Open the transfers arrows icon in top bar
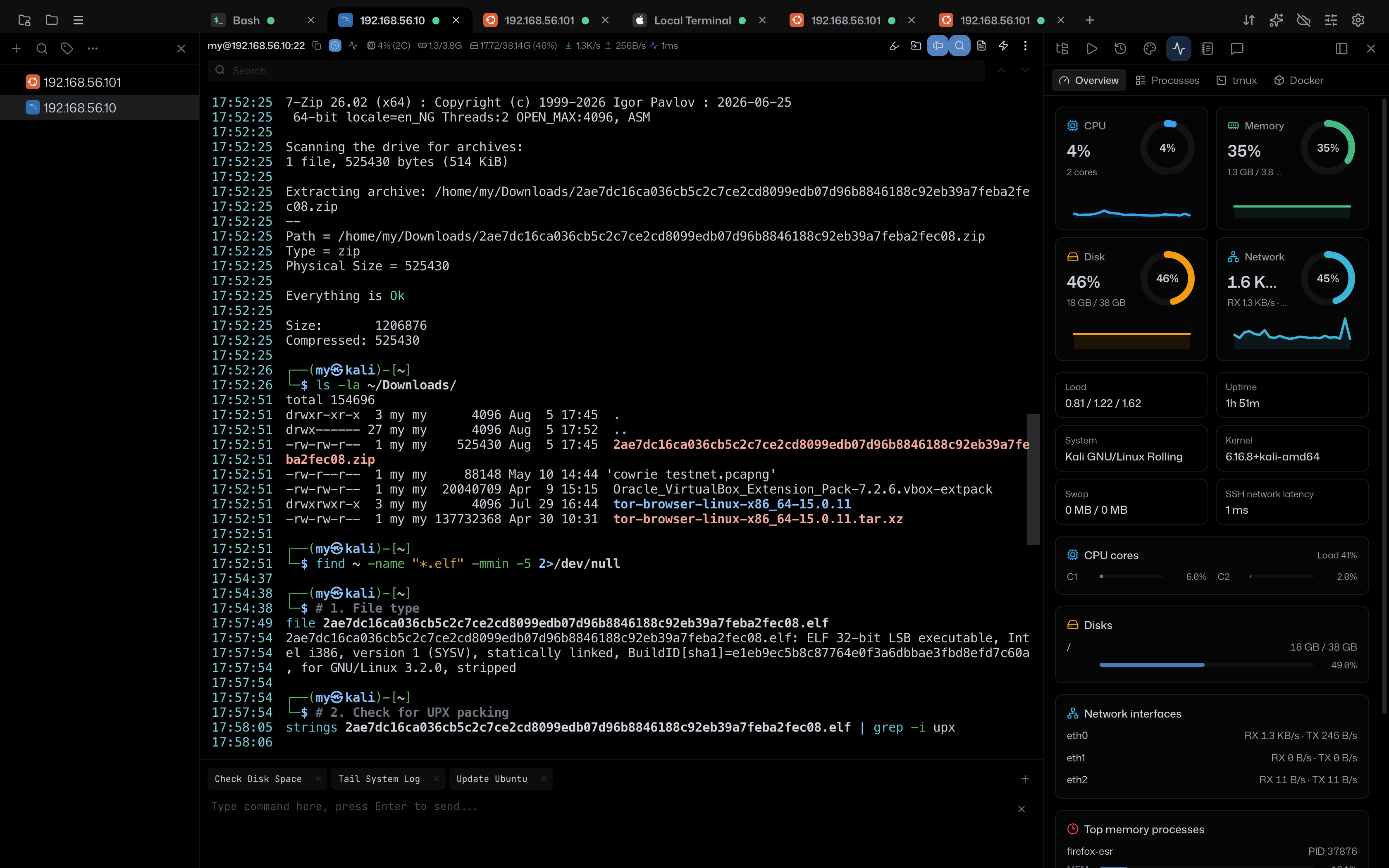Viewport: 1389px width, 868px height. click(x=1249, y=20)
